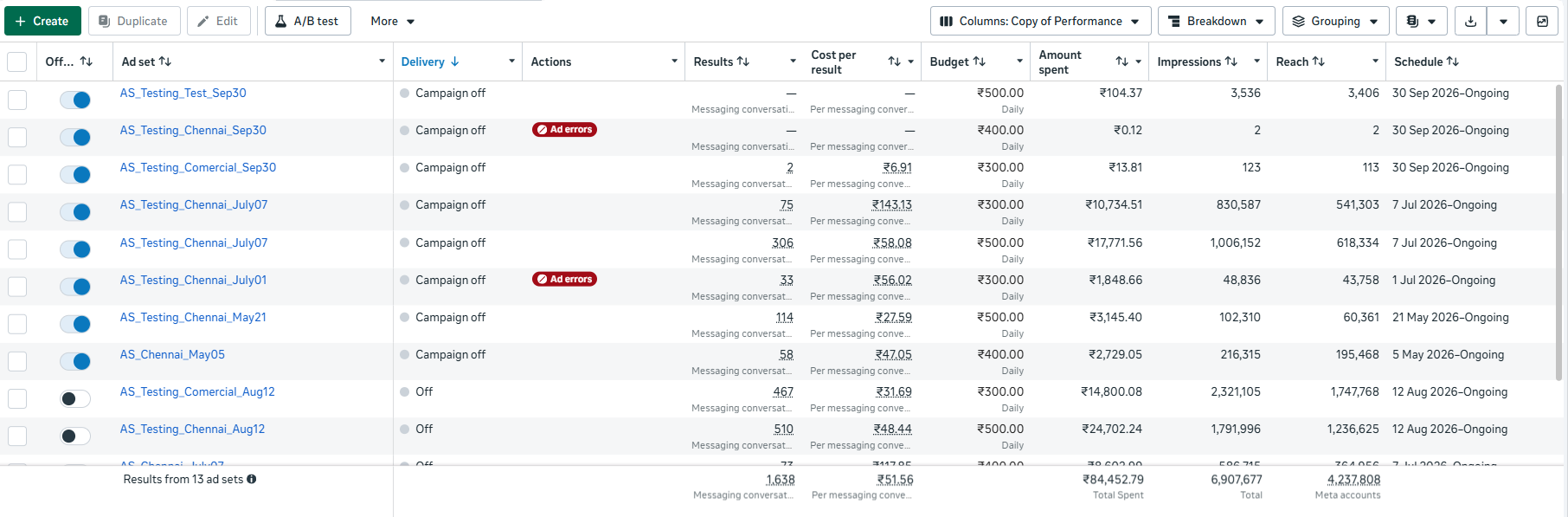Screen dimensions: 1568x517
Task: Click the ₹24,702.24 amount spent cell
Action: point(1111,429)
